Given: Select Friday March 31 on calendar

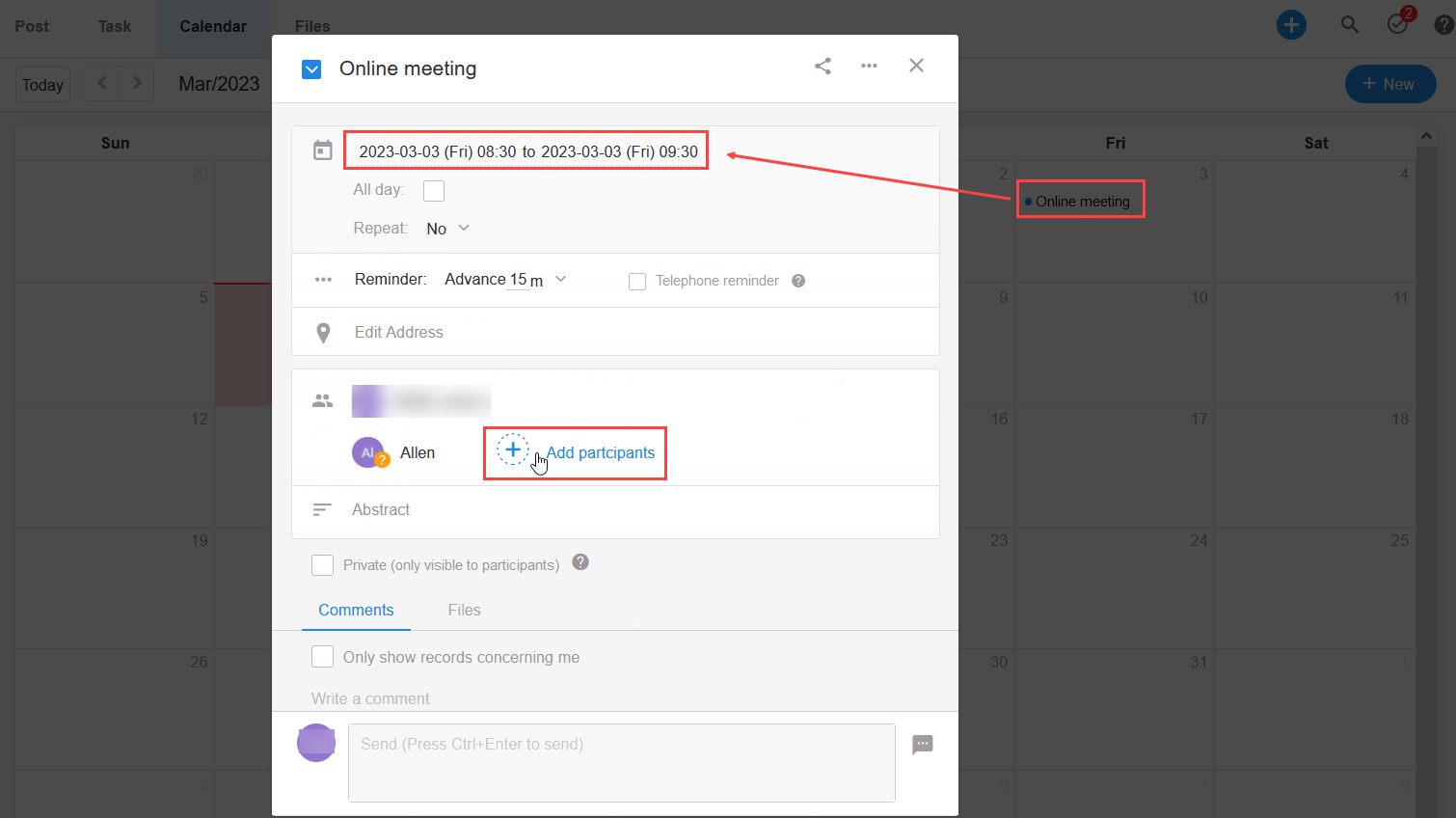Looking at the screenshot, I should (1116, 708).
